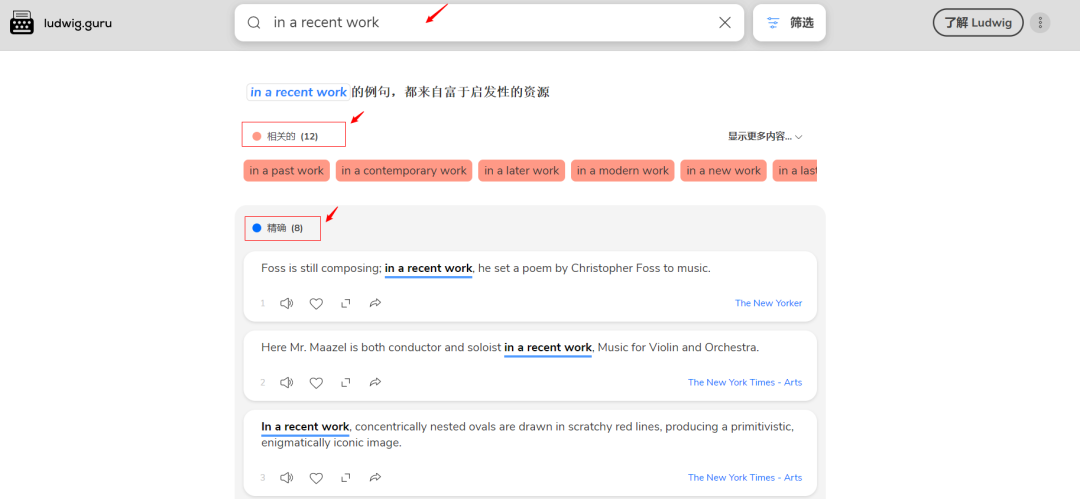Image resolution: width=1080 pixels, height=499 pixels.
Task: Like the concentrically nested ovals sentence
Action: 316,478
